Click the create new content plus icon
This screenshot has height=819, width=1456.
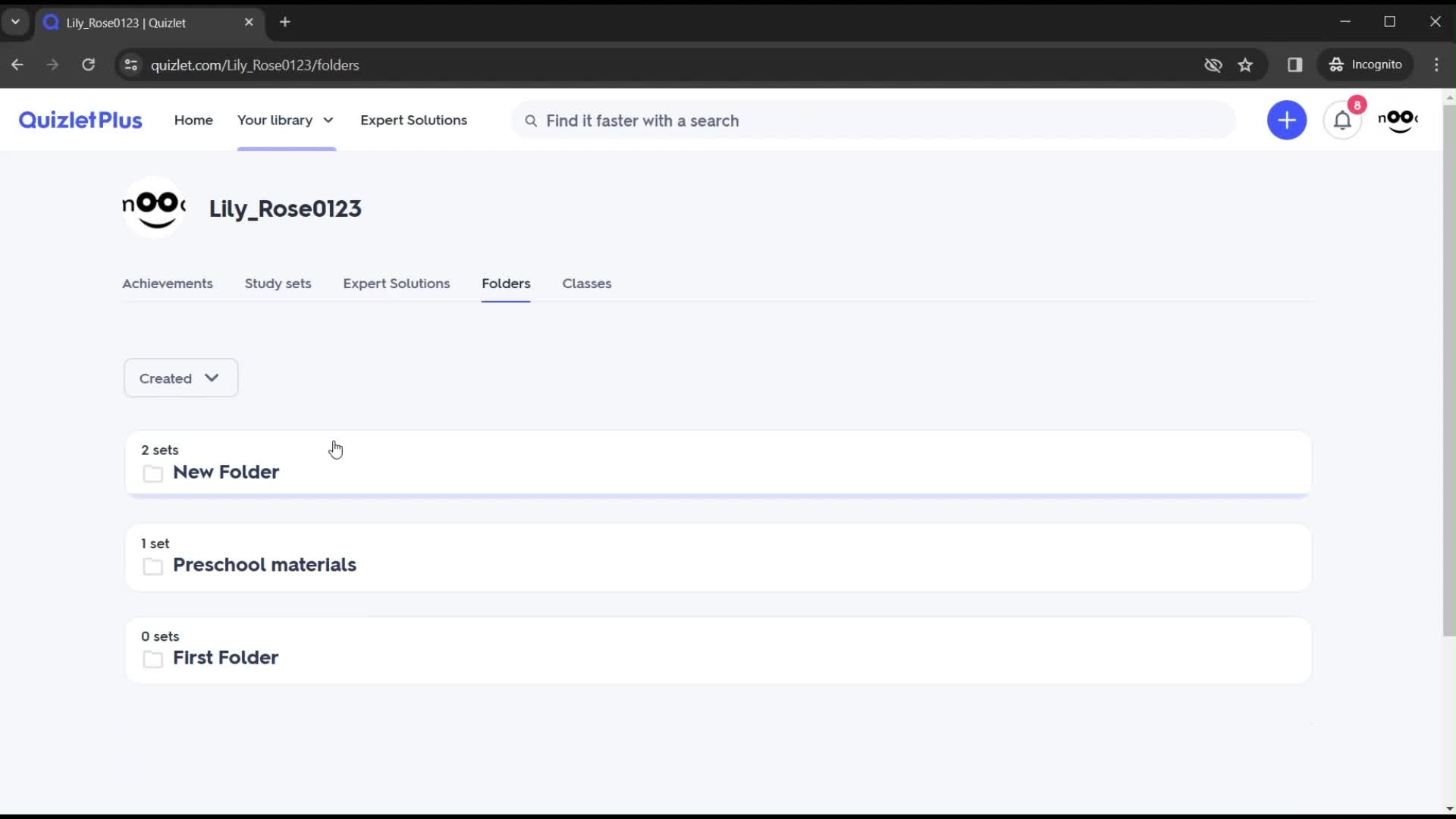tap(1287, 120)
